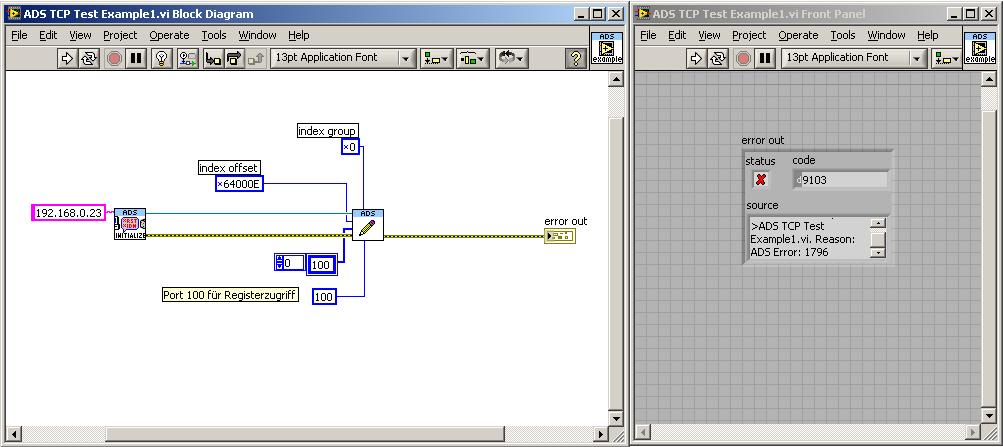Viewport: 1003px width, 447px height.
Task: Open Edit menu in Front Panel window
Action: coord(677,35)
